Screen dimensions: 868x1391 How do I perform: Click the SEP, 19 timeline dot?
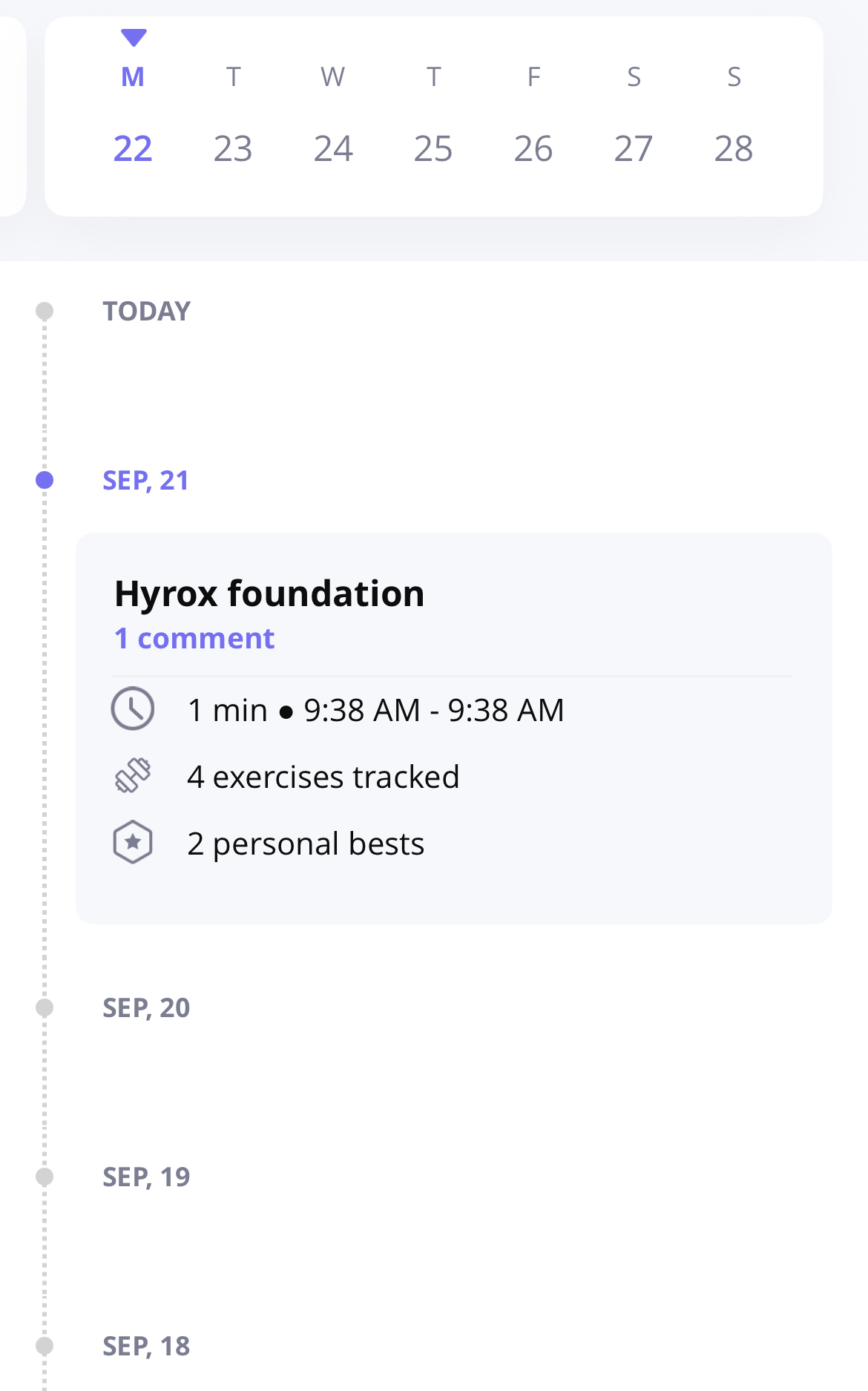tap(45, 1177)
